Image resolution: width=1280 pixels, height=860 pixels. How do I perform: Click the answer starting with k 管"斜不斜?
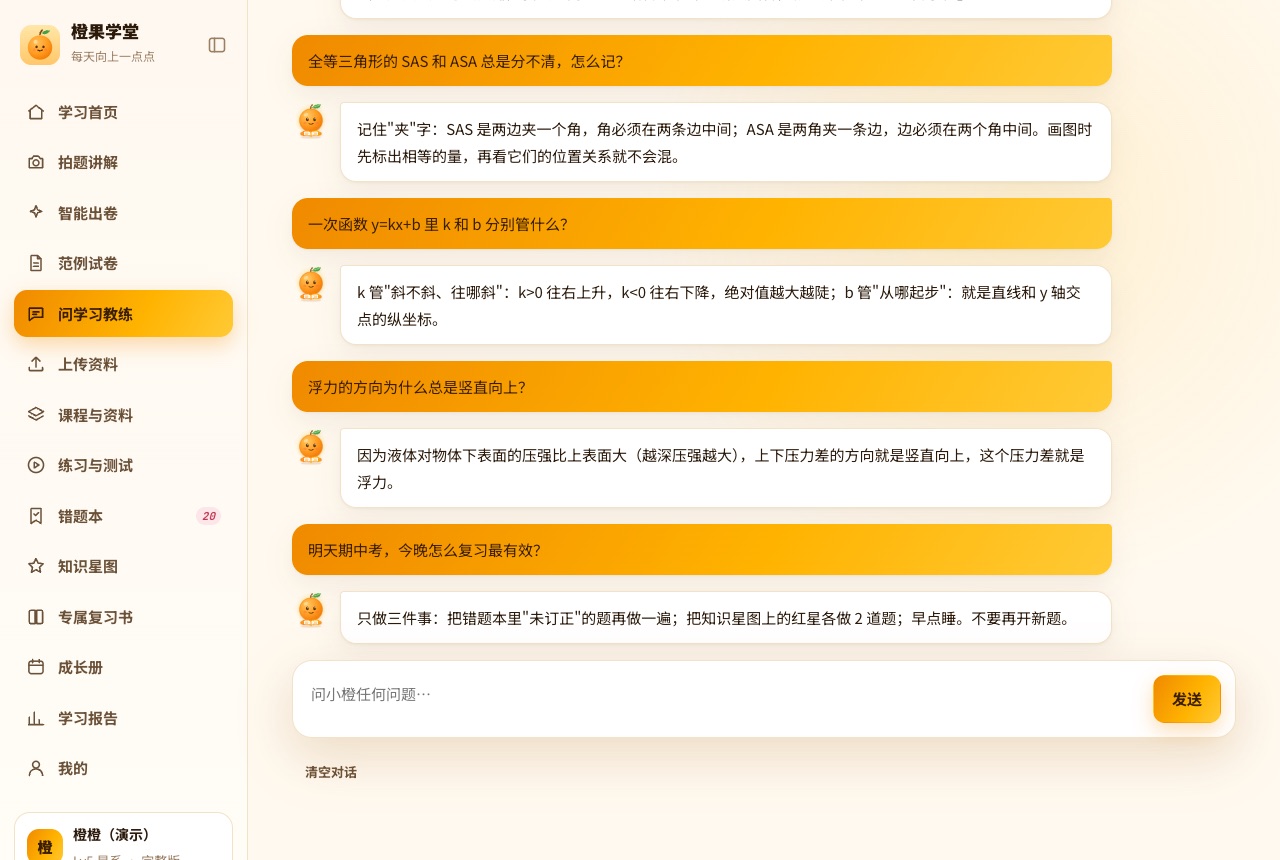tap(726, 305)
